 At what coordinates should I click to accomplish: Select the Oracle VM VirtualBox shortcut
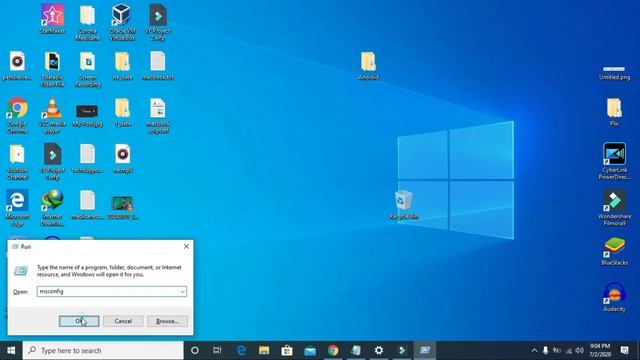click(x=122, y=22)
